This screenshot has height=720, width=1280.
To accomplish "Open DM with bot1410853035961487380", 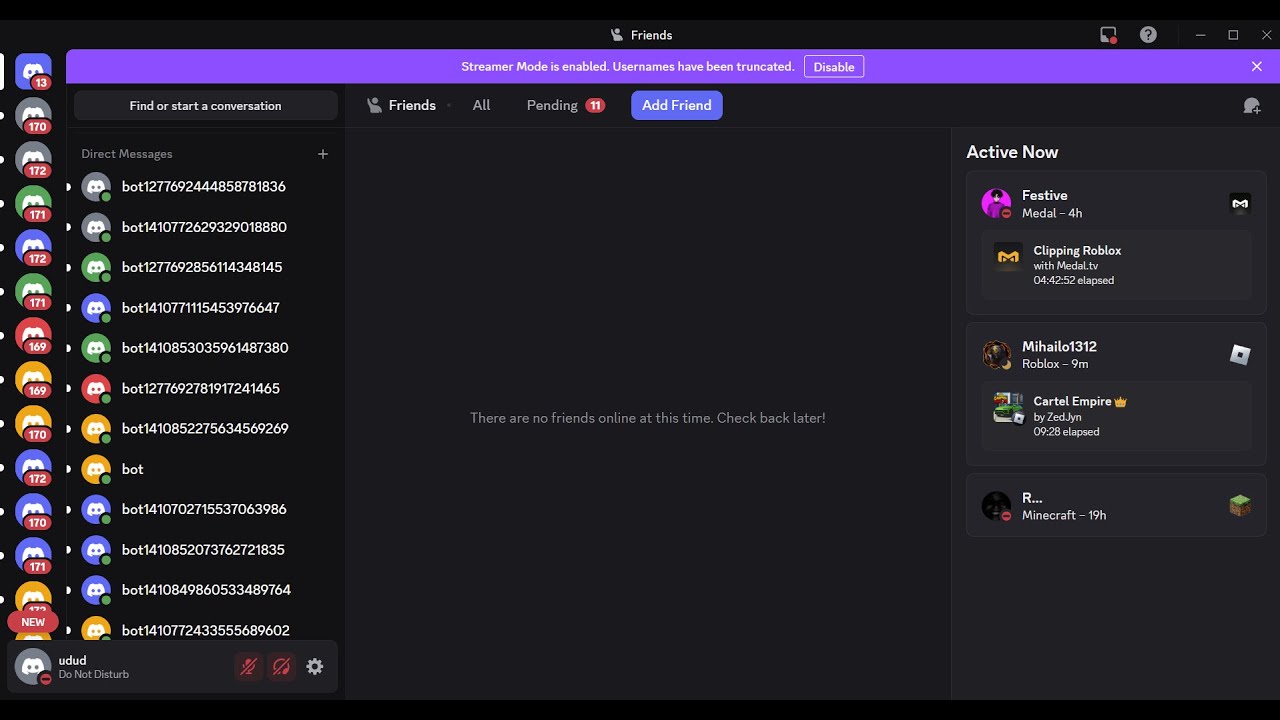I will tap(206, 348).
